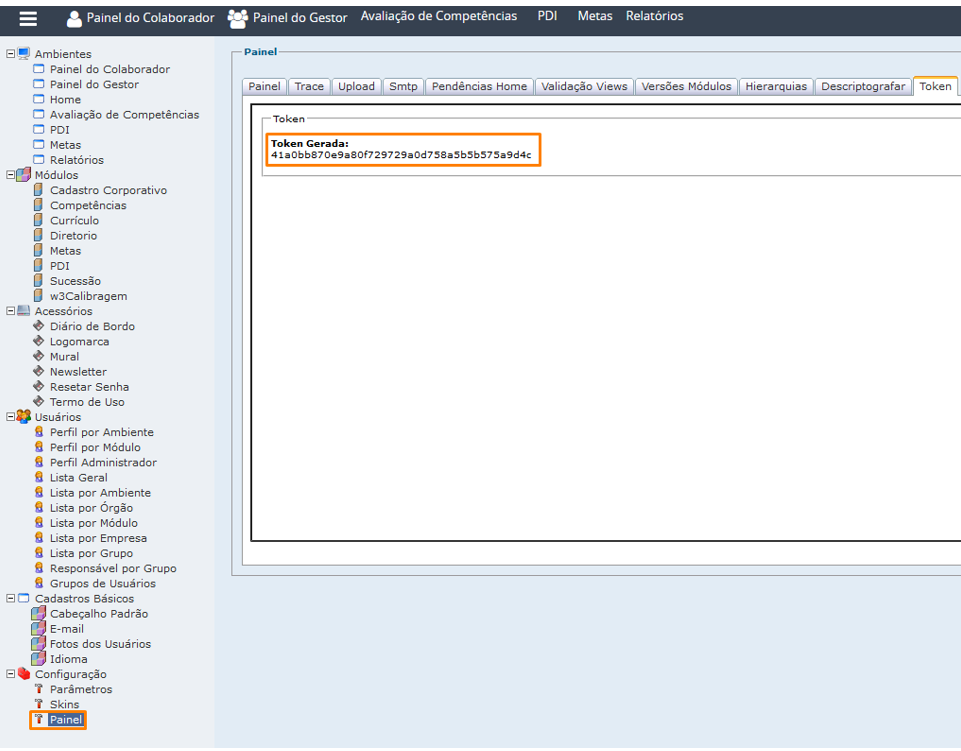Collapse the Módulos tree node
The image size is (961, 751).
tap(10, 175)
